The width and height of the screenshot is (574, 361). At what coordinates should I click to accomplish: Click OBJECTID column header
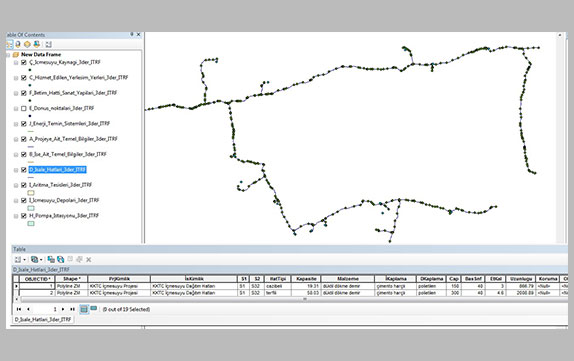tap(37, 279)
